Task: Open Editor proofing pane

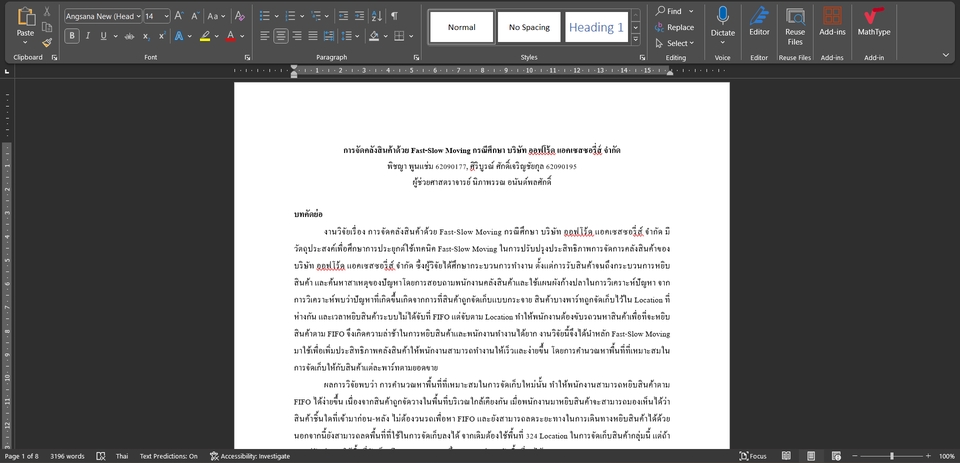Action: (759, 21)
